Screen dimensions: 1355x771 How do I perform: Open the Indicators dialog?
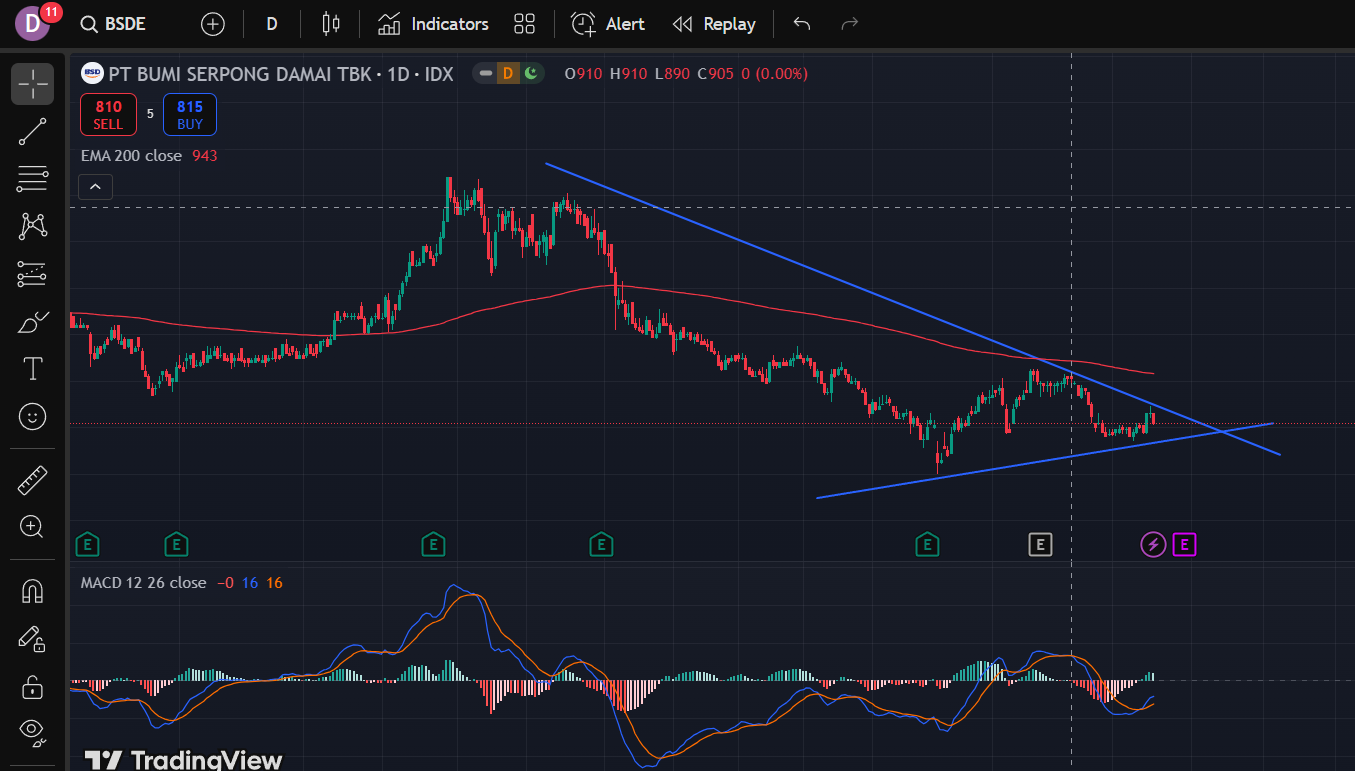(433, 24)
